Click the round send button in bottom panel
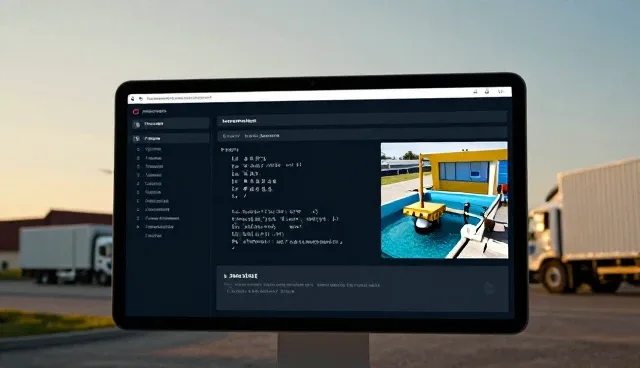Viewport: 640px width, 368px height. (489, 288)
